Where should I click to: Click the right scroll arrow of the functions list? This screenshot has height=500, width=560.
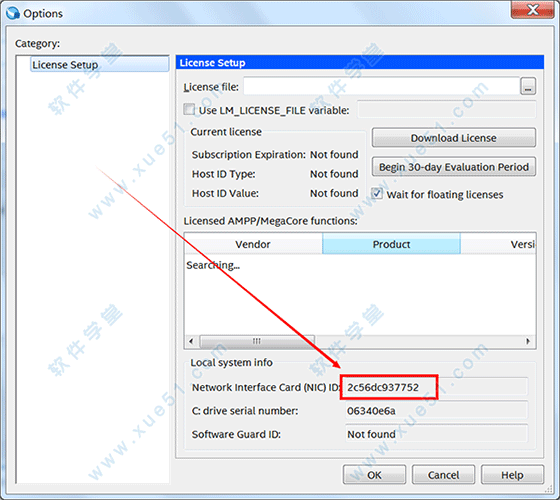tap(528, 341)
